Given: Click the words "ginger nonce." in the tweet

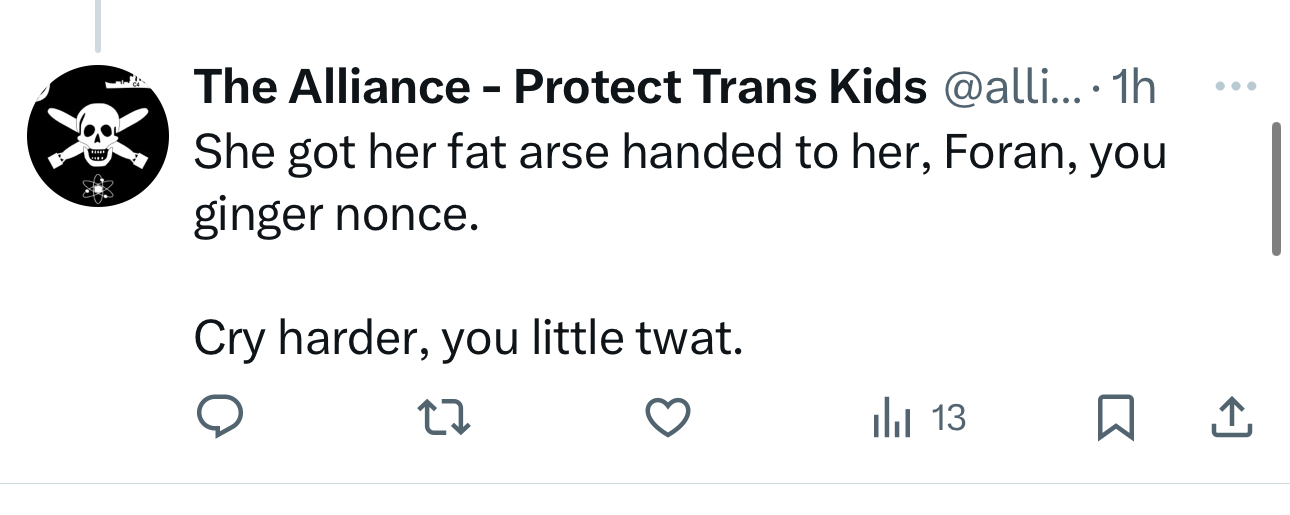Looking at the screenshot, I should (x=335, y=215).
